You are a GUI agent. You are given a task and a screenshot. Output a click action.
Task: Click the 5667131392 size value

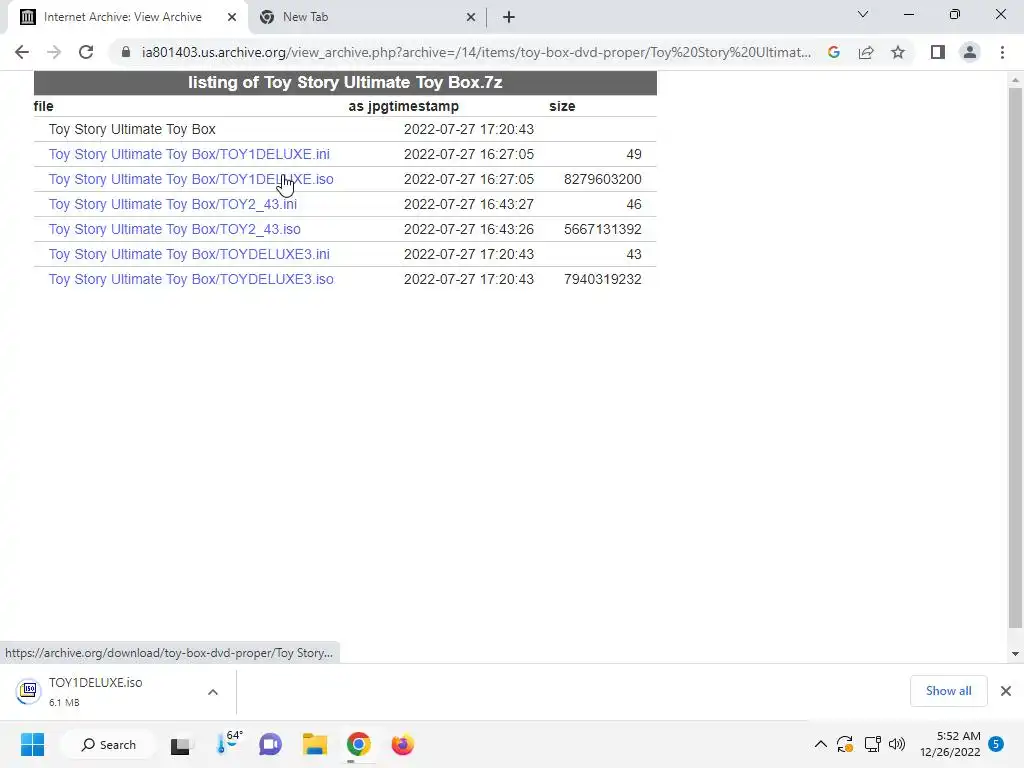tap(602, 229)
